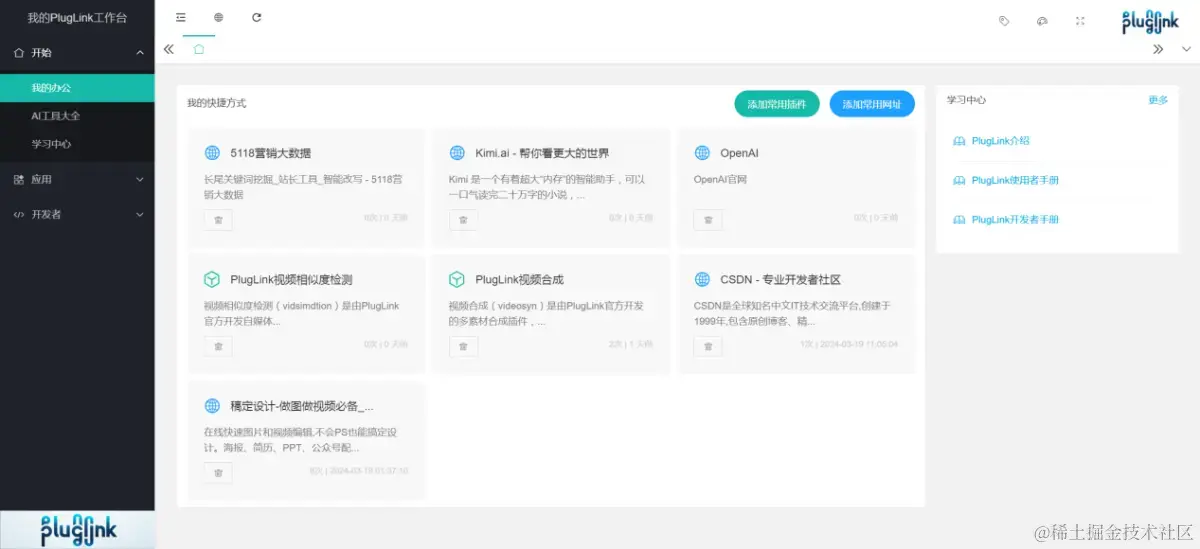Open AI工具大全 in the sidebar
This screenshot has height=549, width=1200.
[x=77, y=116]
